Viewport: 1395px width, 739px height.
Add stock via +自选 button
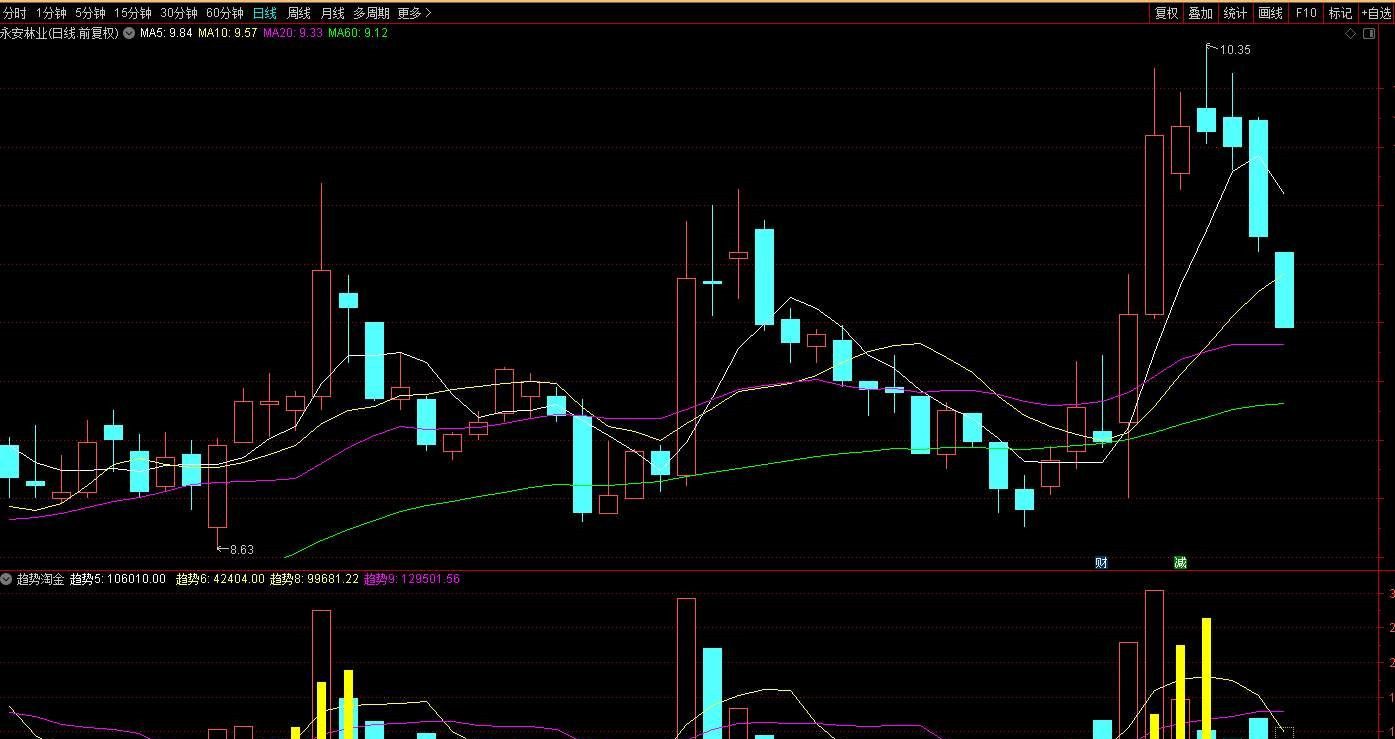click(x=1376, y=13)
